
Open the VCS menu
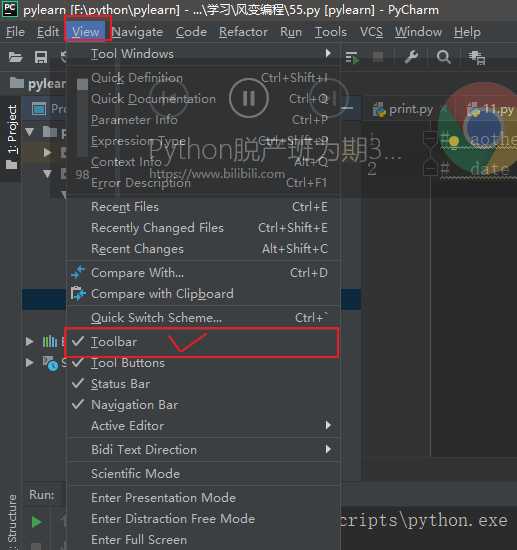pyautogui.click(x=371, y=32)
